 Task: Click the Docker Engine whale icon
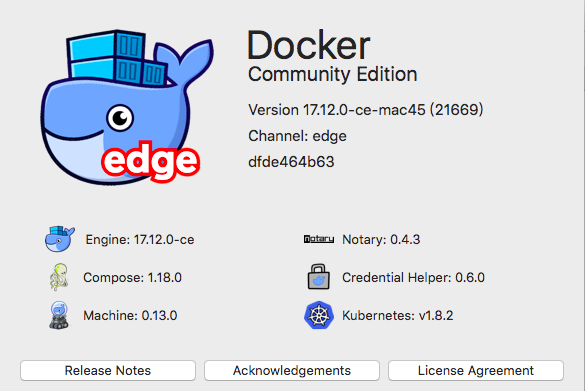60,239
